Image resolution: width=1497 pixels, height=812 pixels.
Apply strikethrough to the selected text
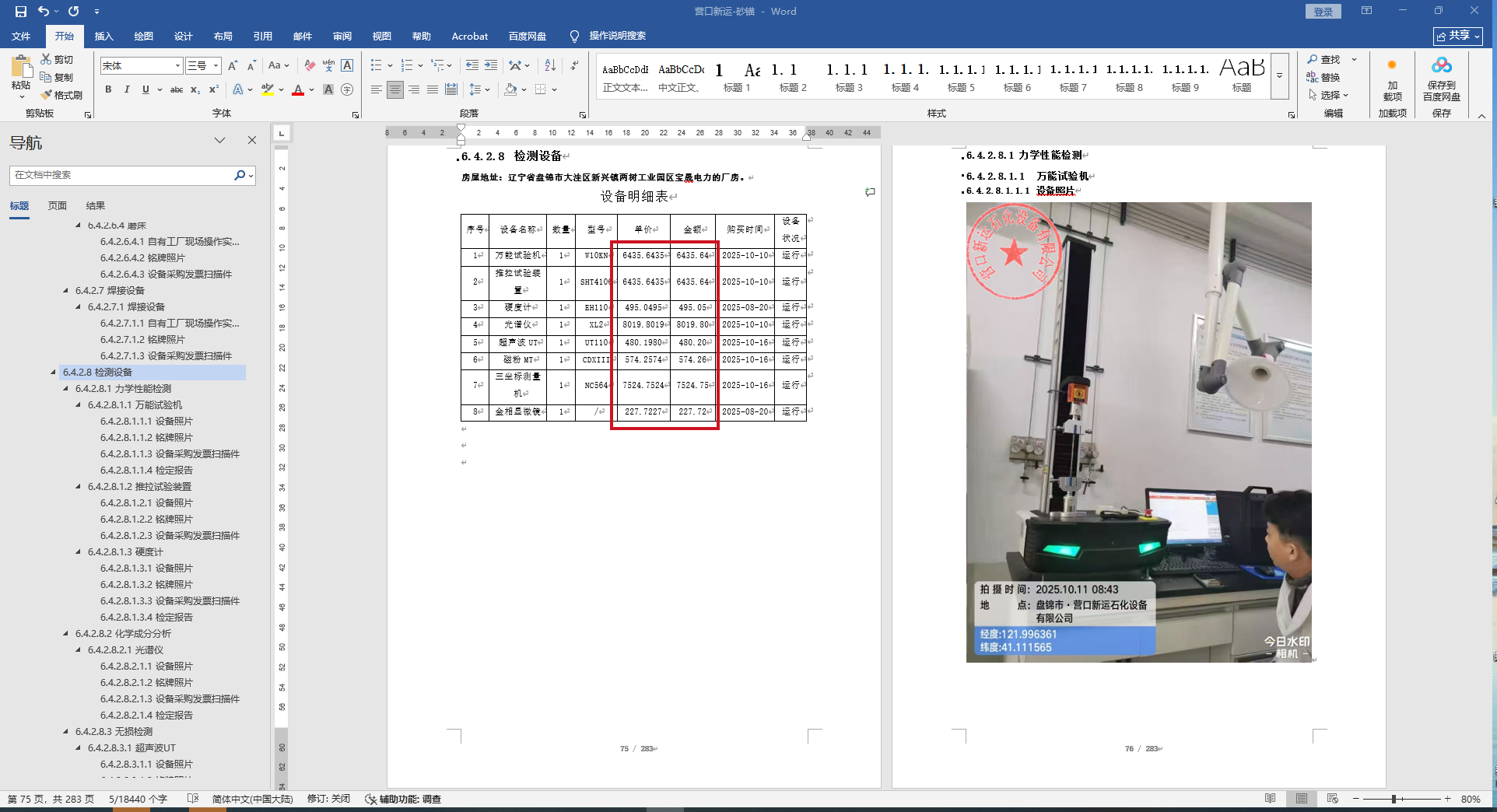tap(177, 89)
